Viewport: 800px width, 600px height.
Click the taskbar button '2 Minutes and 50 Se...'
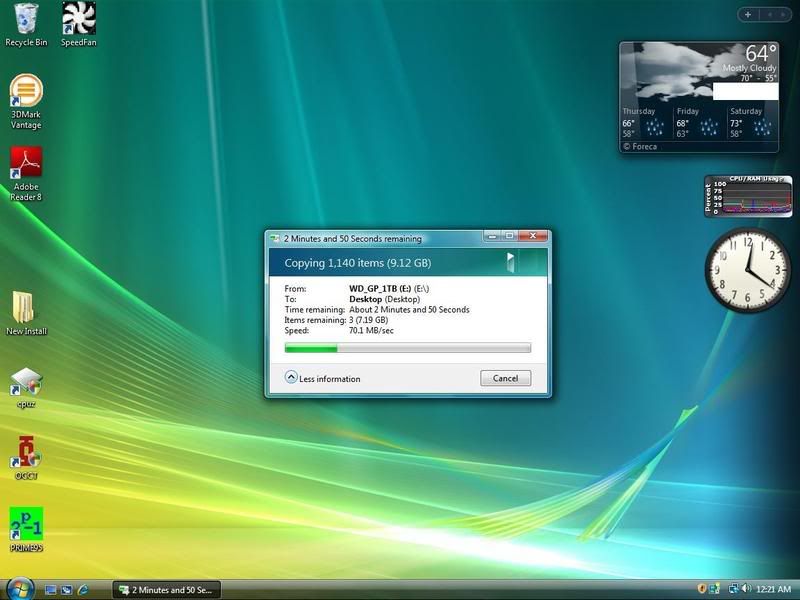tap(166, 590)
